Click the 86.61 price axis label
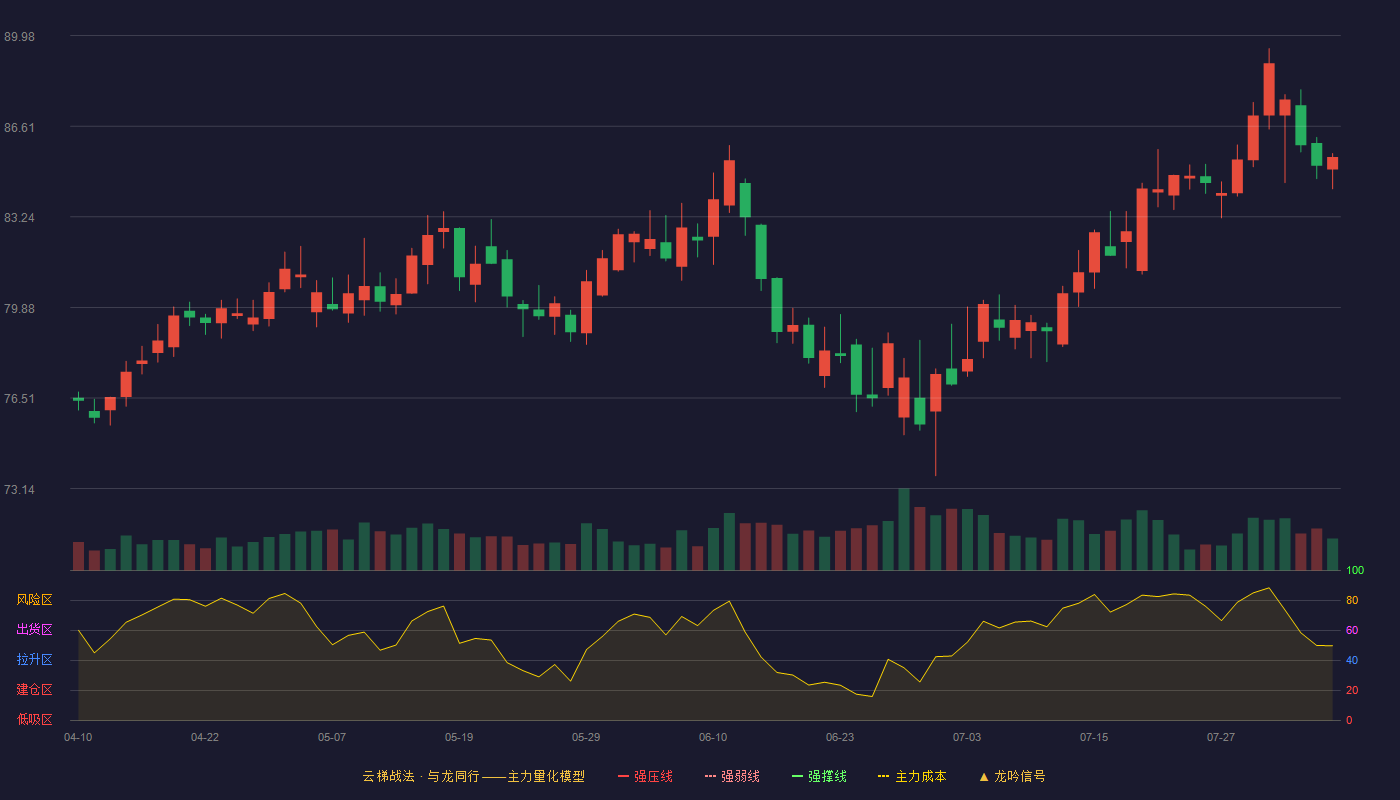The width and height of the screenshot is (1400, 800). pos(19,128)
